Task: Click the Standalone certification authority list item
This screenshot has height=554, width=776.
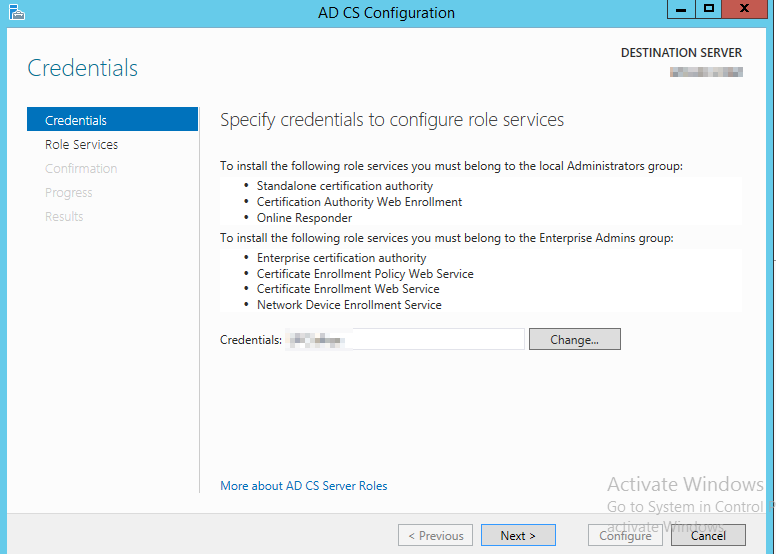Action: (344, 186)
